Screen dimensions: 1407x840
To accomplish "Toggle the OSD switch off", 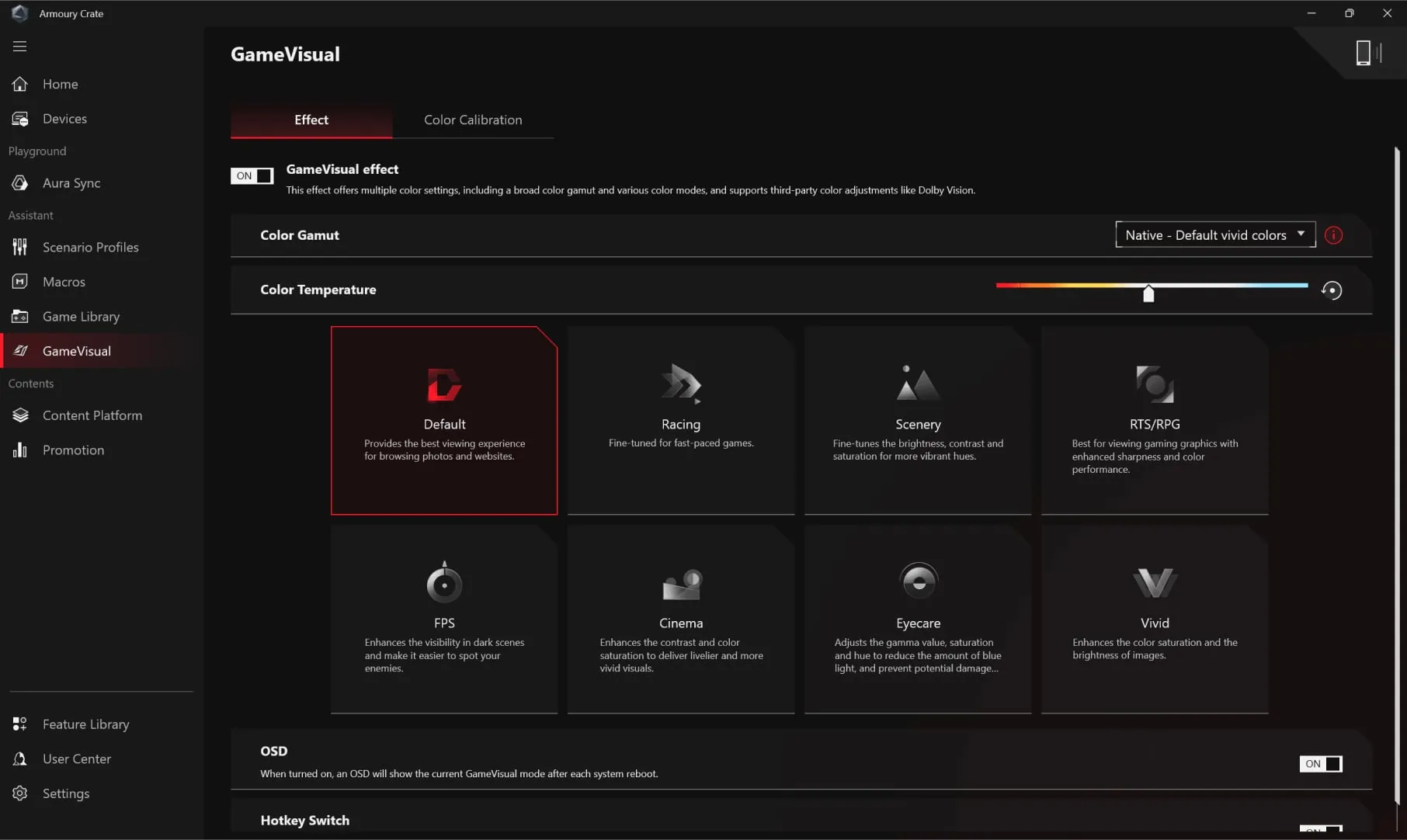I will pyautogui.click(x=1321, y=764).
